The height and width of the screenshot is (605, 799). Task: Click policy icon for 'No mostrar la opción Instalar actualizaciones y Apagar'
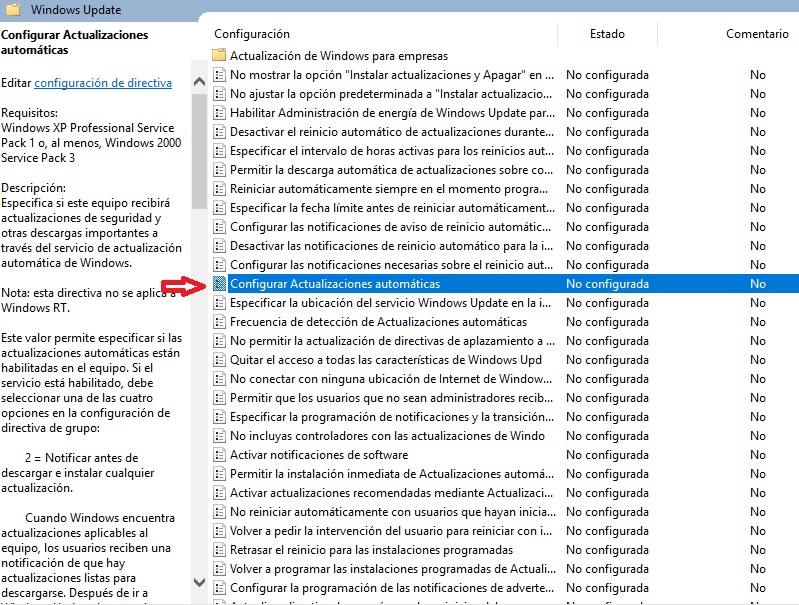pyautogui.click(x=219, y=75)
